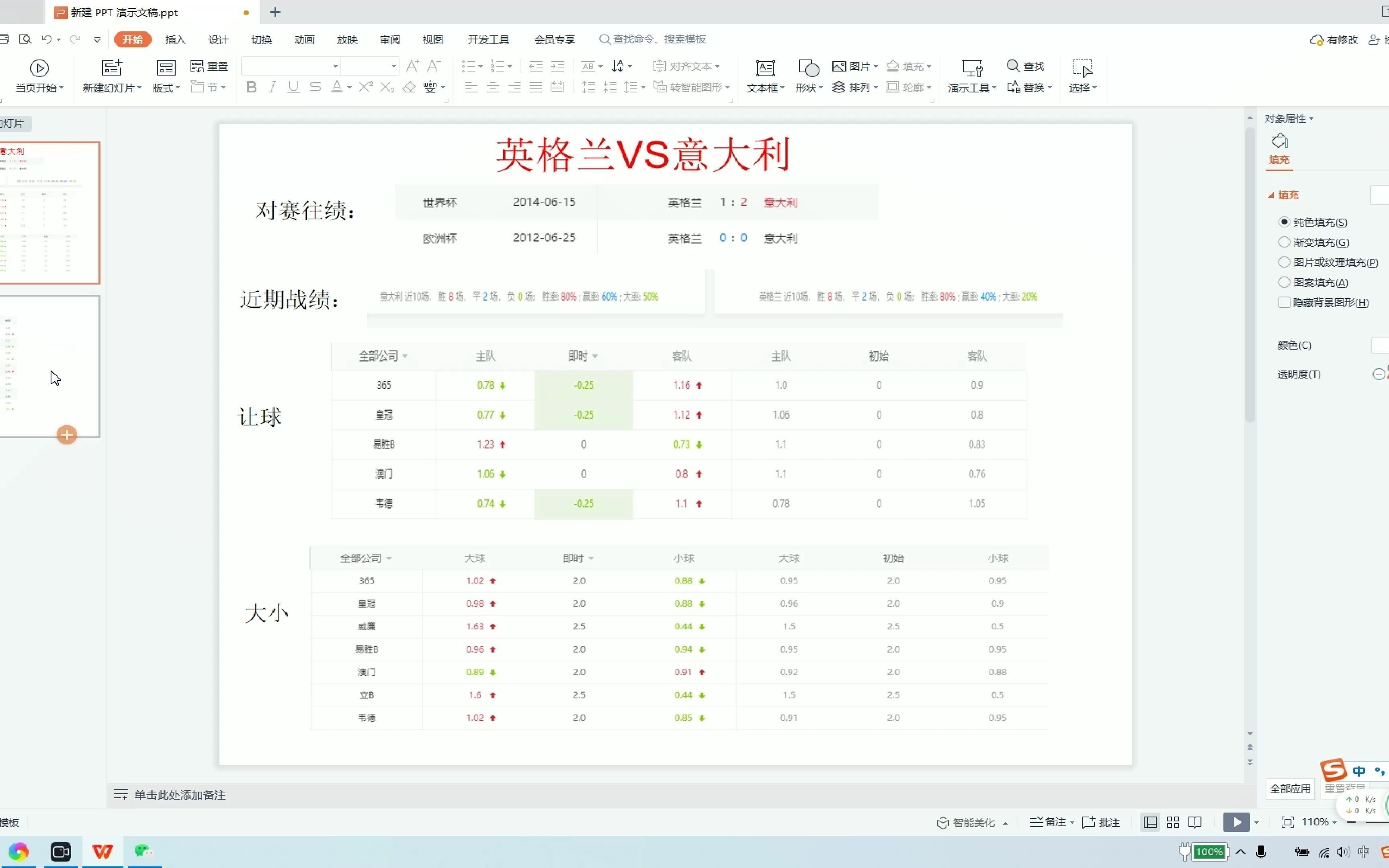This screenshot has width=1389, height=868.
Task: Apply Underline formatting
Action: coord(293,87)
